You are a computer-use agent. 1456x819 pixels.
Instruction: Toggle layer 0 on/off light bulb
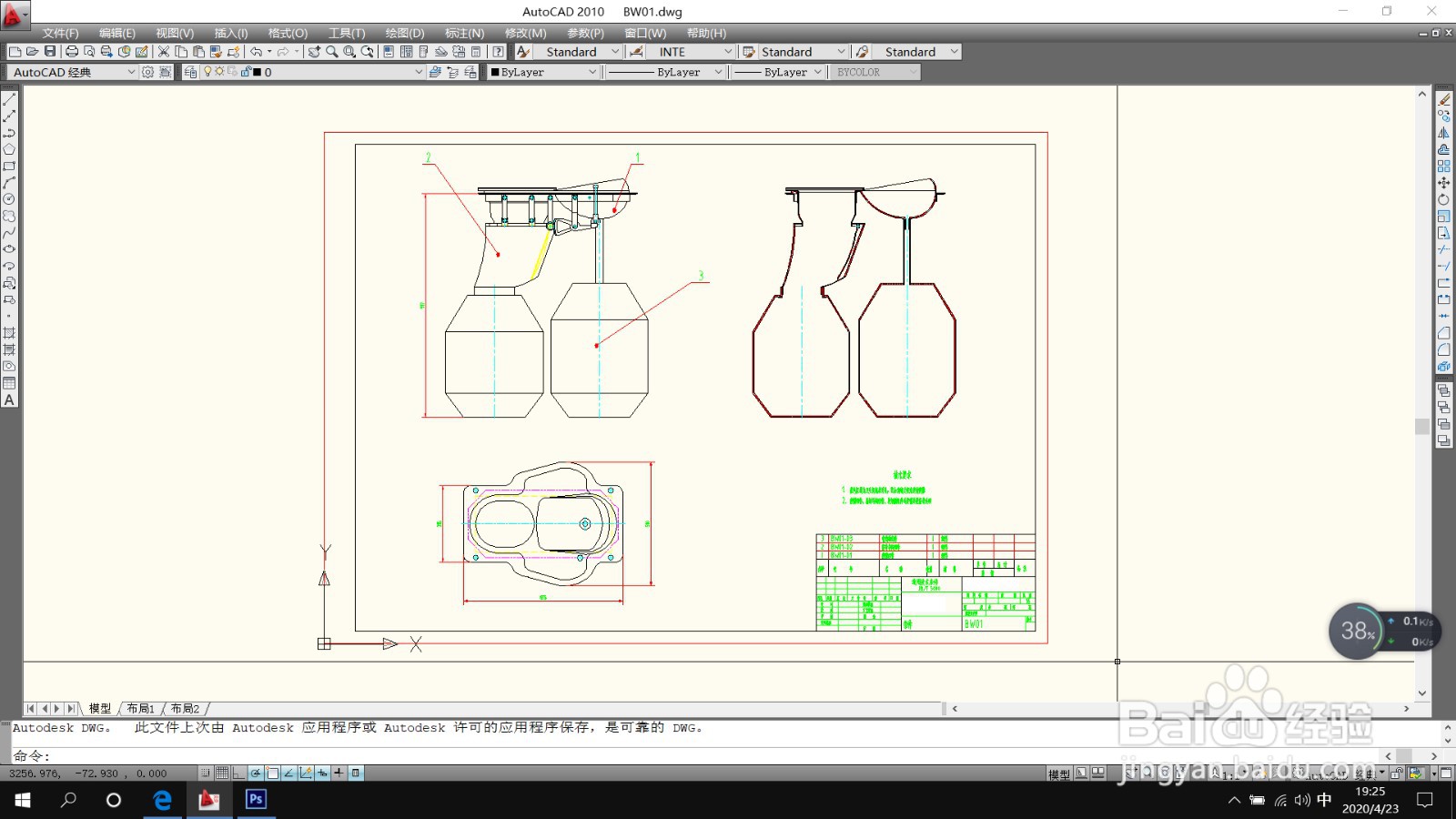tap(207, 72)
